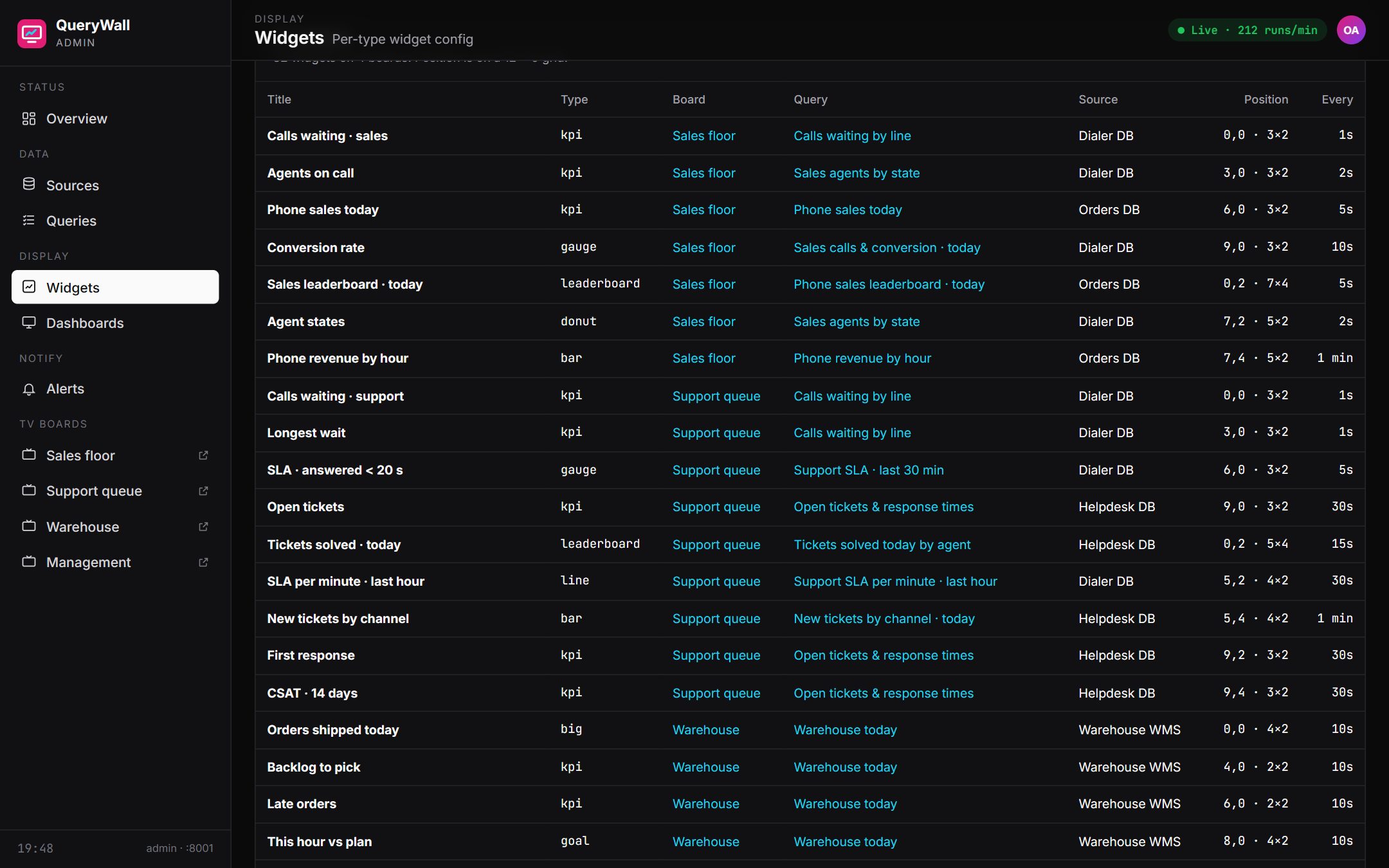Select the Sales leaderboard · today title
1389x868 pixels.
coord(345,284)
